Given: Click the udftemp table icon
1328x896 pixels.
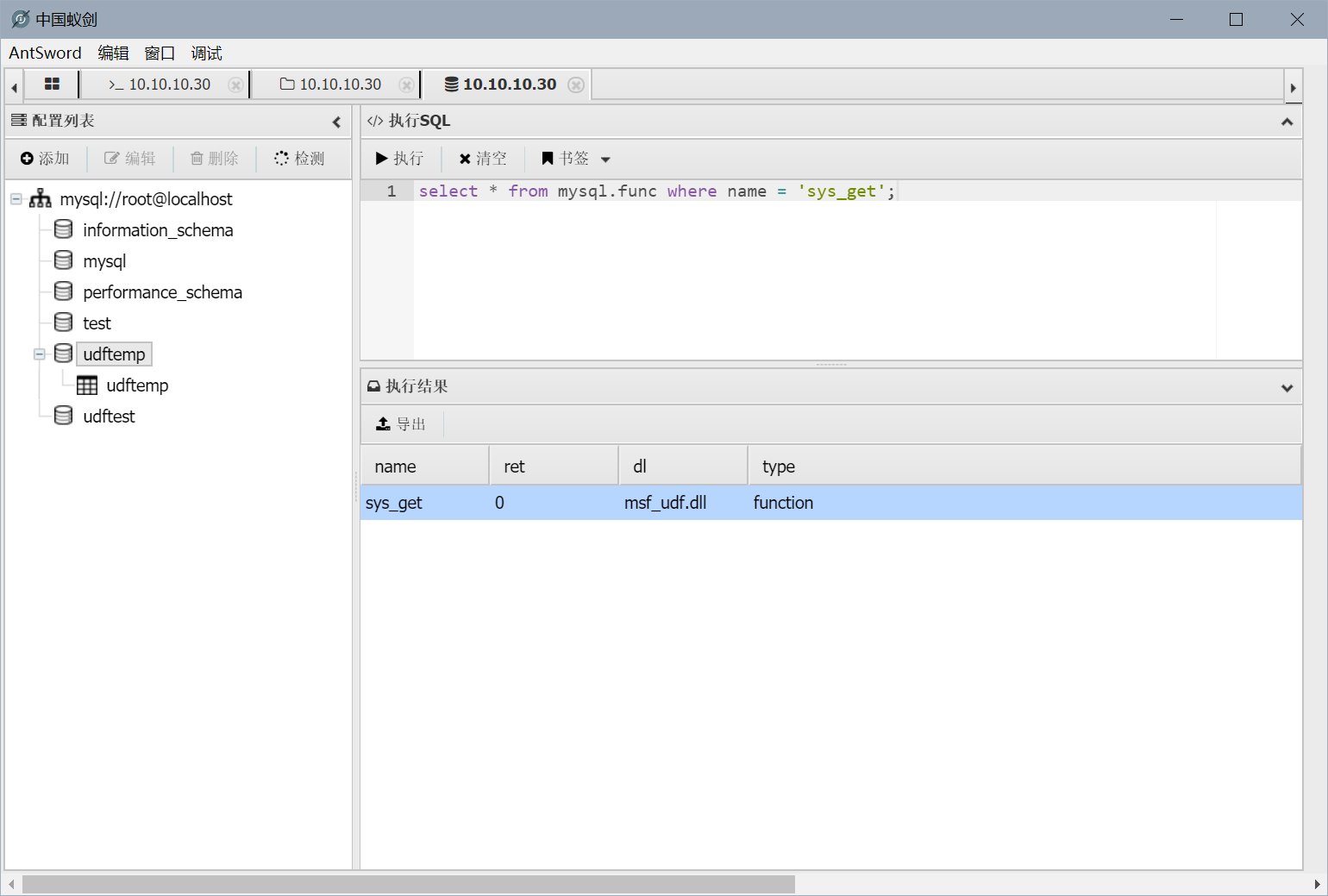Looking at the screenshot, I should pos(87,385).
